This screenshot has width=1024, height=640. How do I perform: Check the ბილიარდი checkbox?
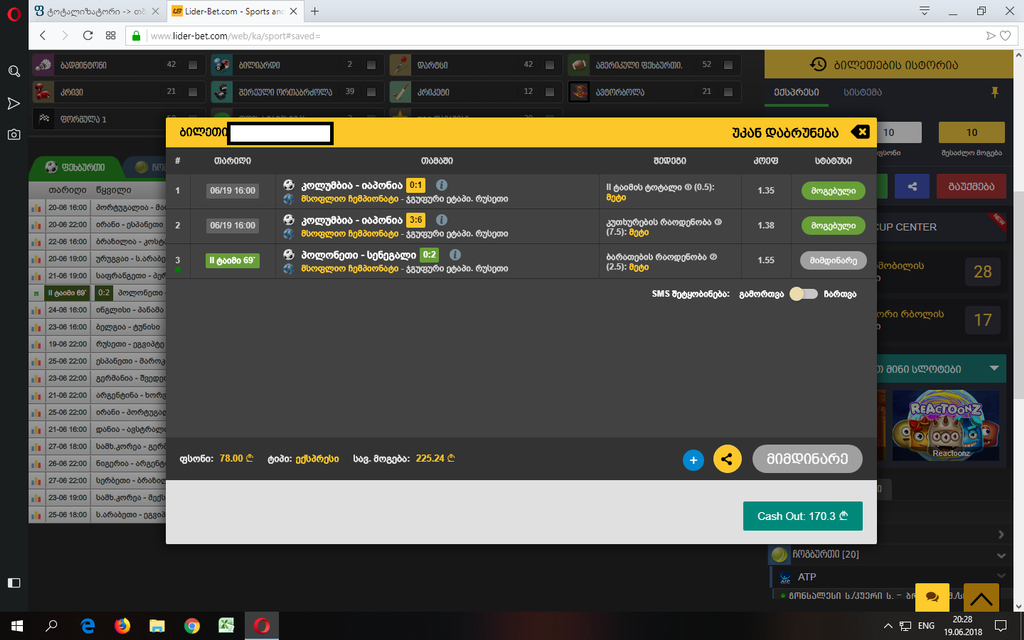tap(371, 65)
